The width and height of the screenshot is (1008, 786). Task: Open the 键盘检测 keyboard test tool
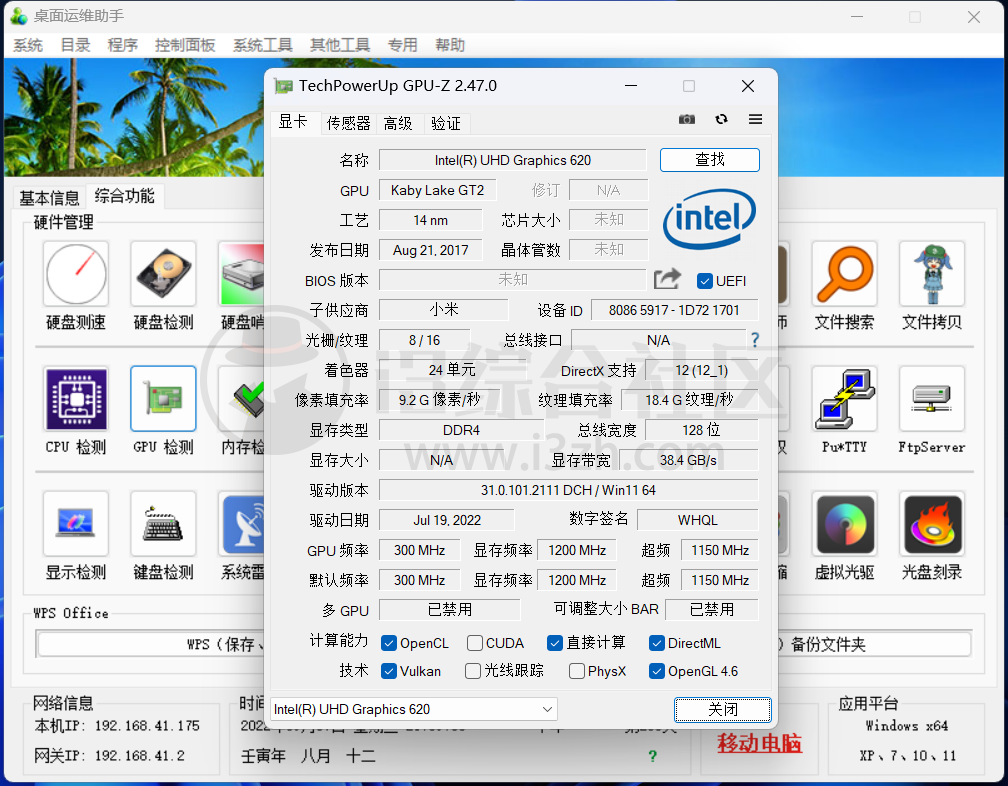163,524
